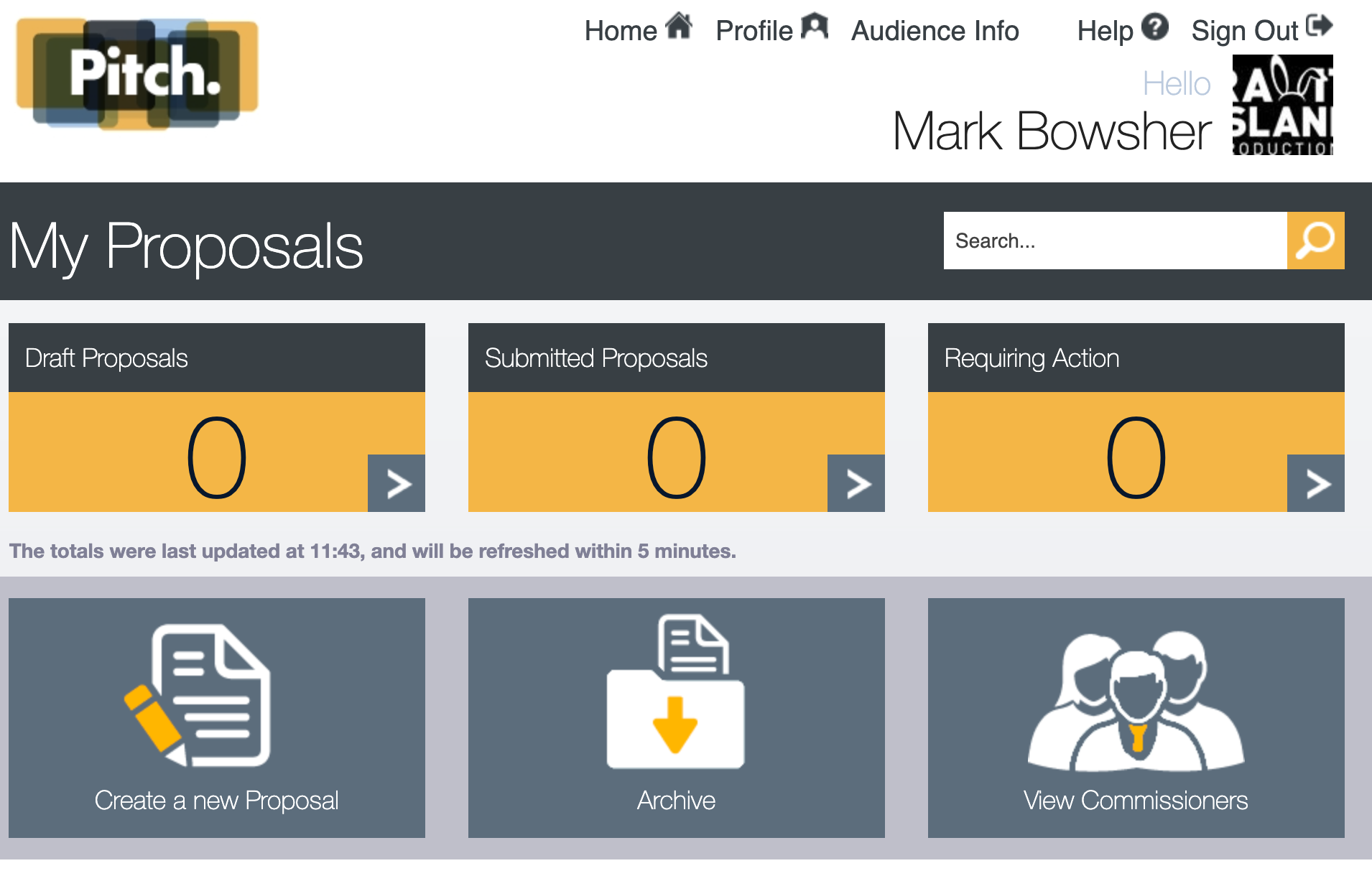Expand Draft Proposals with its arrow chevron
The image size is (1372, 876).
click(396, 483)
